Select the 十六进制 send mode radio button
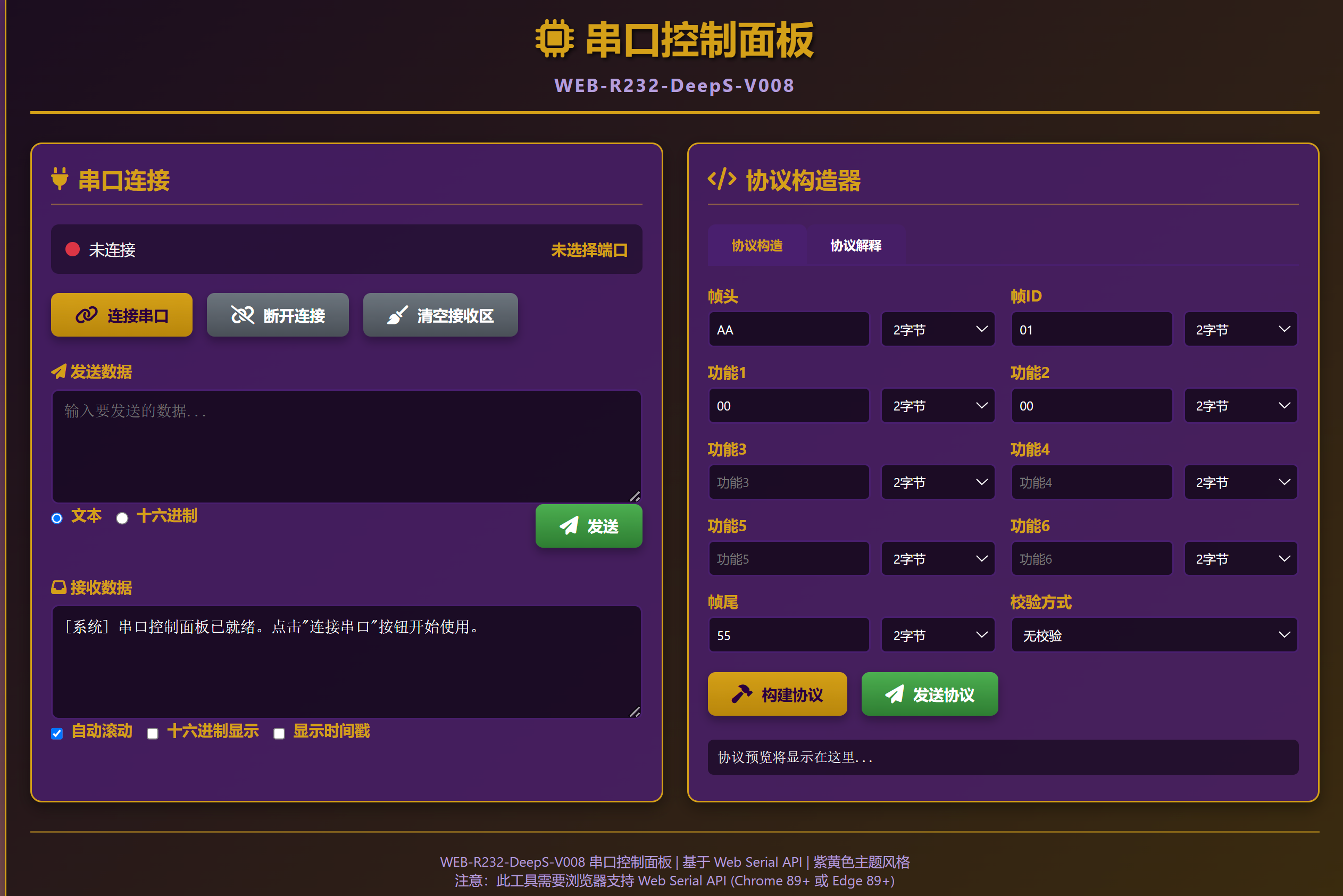Image resolution: width=1343 pixels, height=896 pixels. pyautogui.click(x=122, y=518)
